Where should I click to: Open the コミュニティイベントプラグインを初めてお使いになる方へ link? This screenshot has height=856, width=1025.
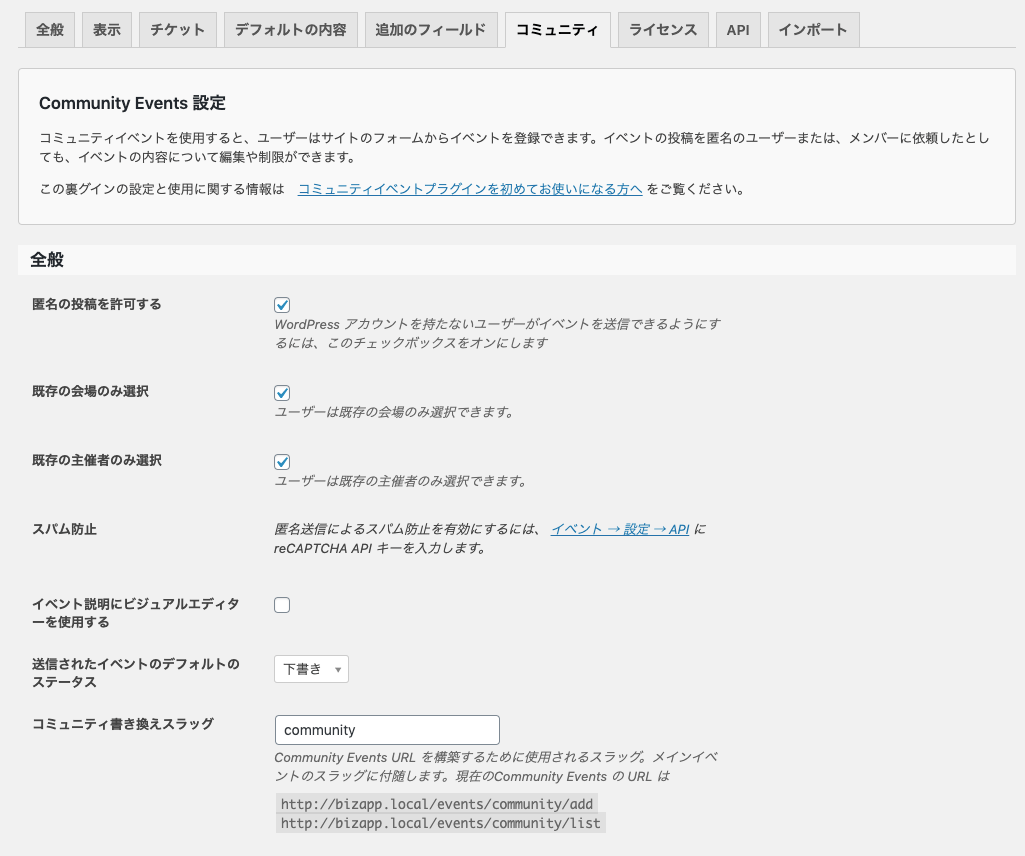(470, 189)
